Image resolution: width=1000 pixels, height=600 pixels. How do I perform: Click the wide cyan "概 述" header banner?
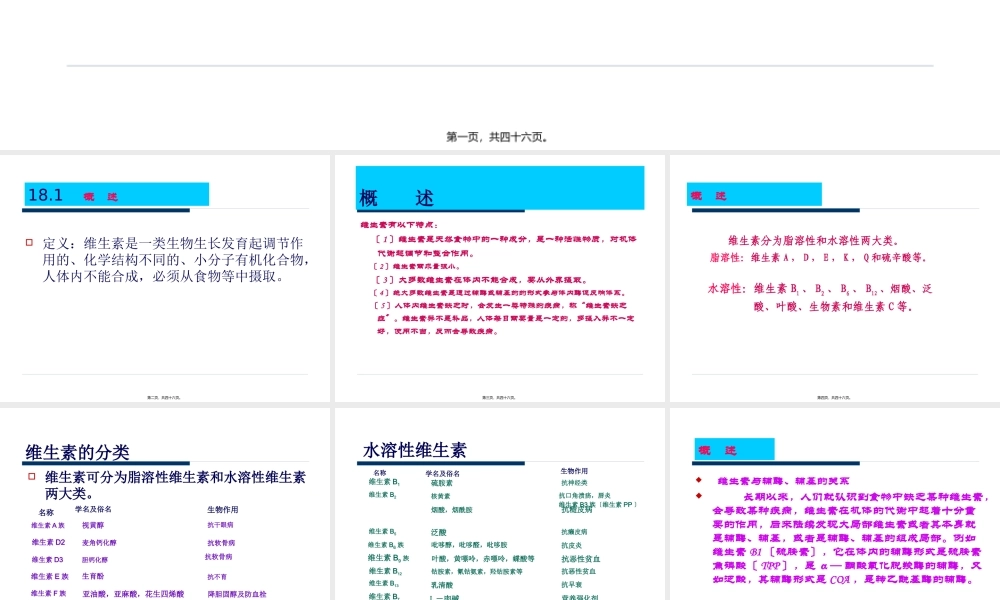[501, 191]
